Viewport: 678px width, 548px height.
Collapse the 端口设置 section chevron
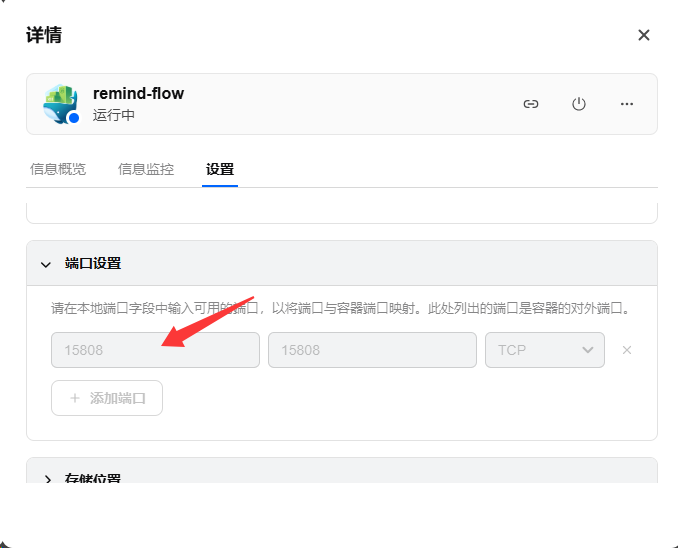point(46,264)
